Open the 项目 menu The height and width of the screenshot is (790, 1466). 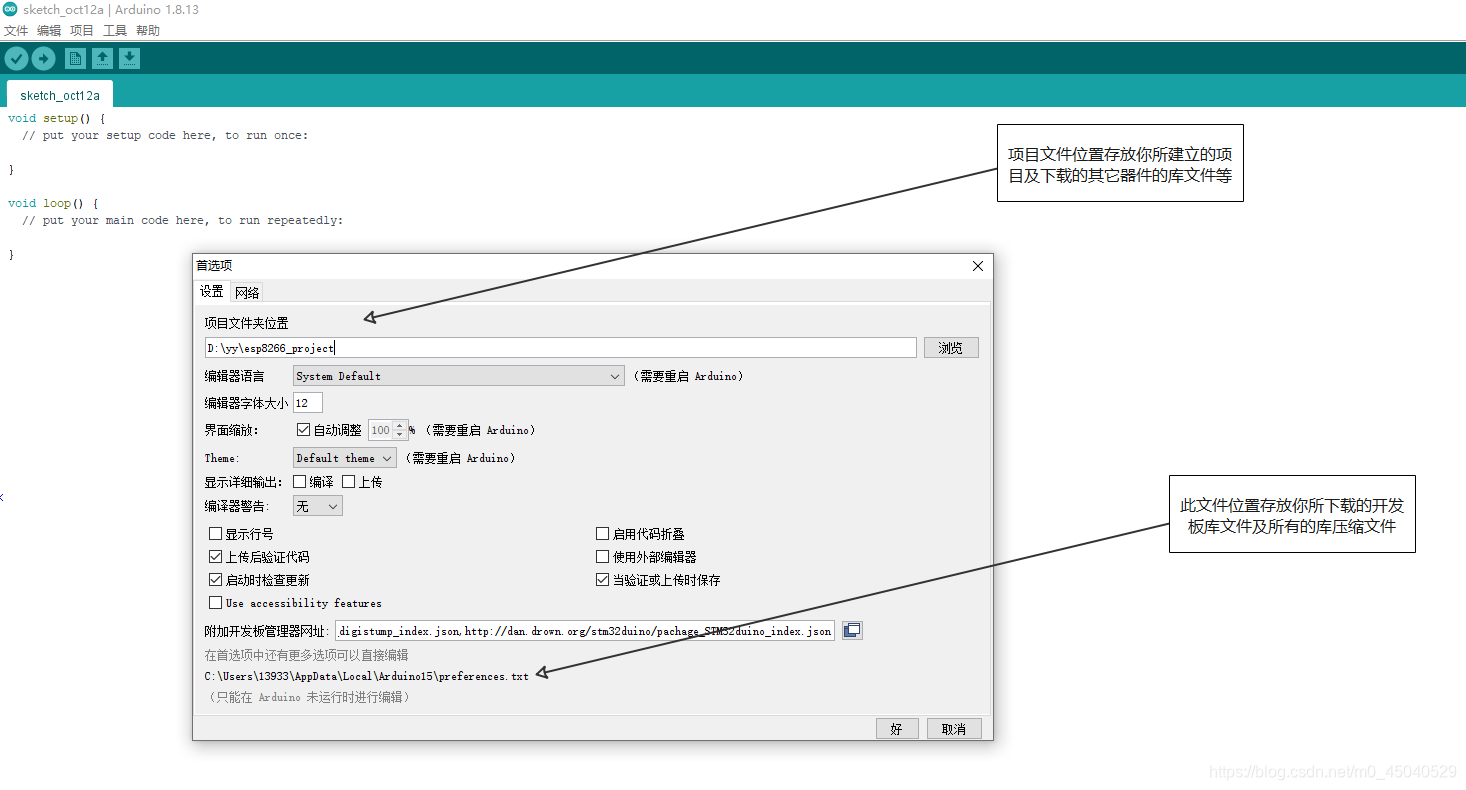(82, 31)
